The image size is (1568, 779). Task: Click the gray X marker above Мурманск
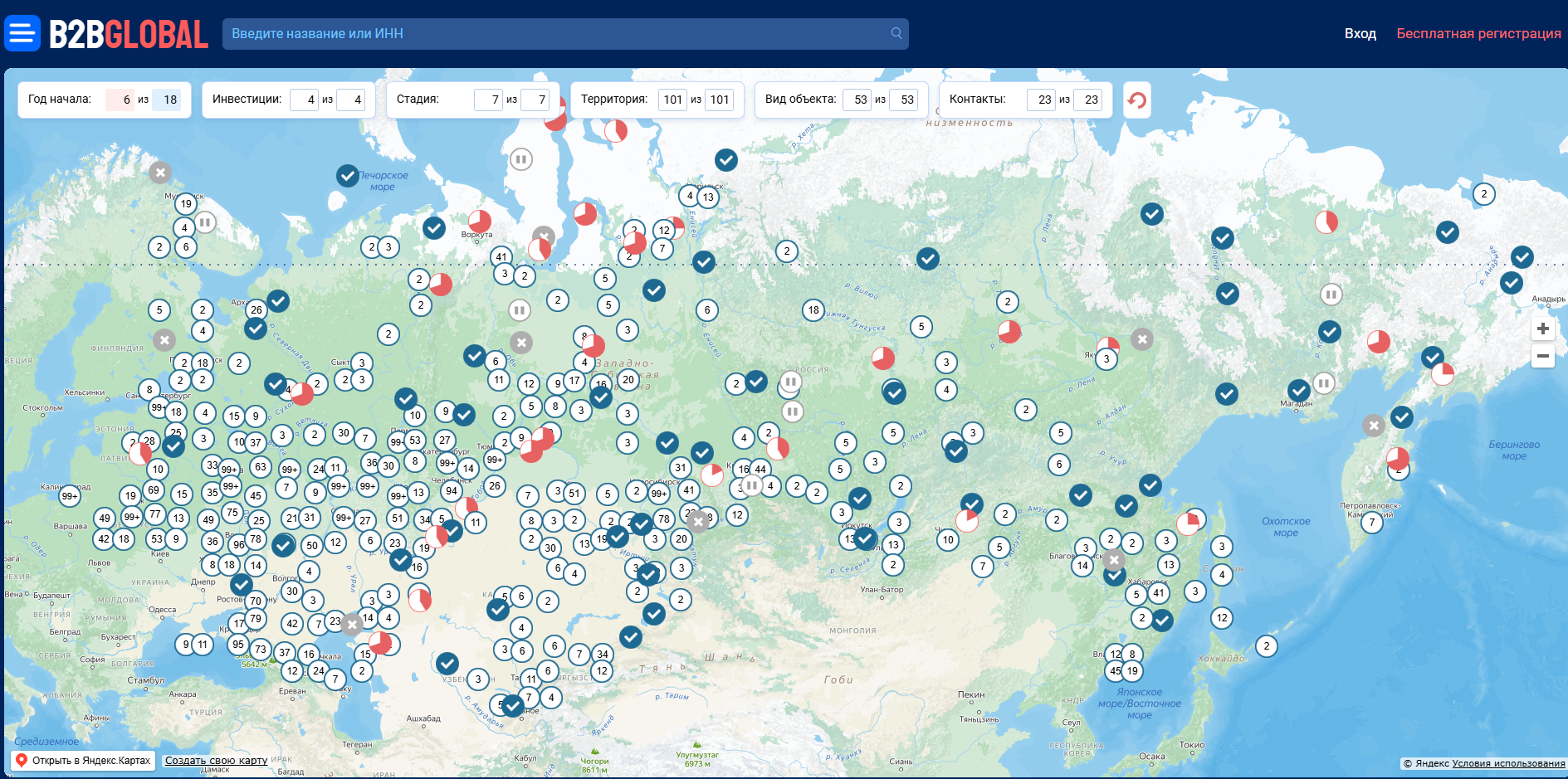(x=160, y=173)
